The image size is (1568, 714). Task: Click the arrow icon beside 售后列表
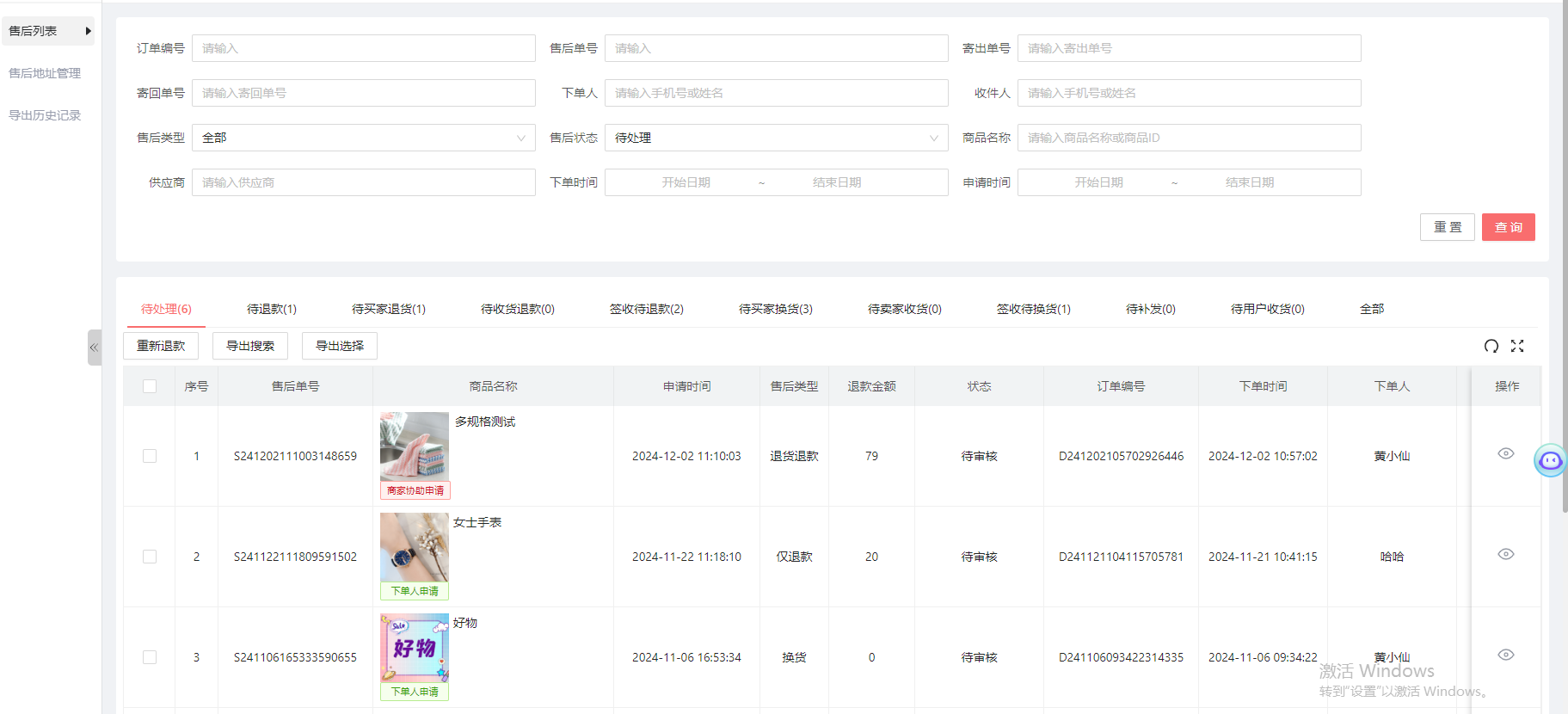click(x=88, y=31)
